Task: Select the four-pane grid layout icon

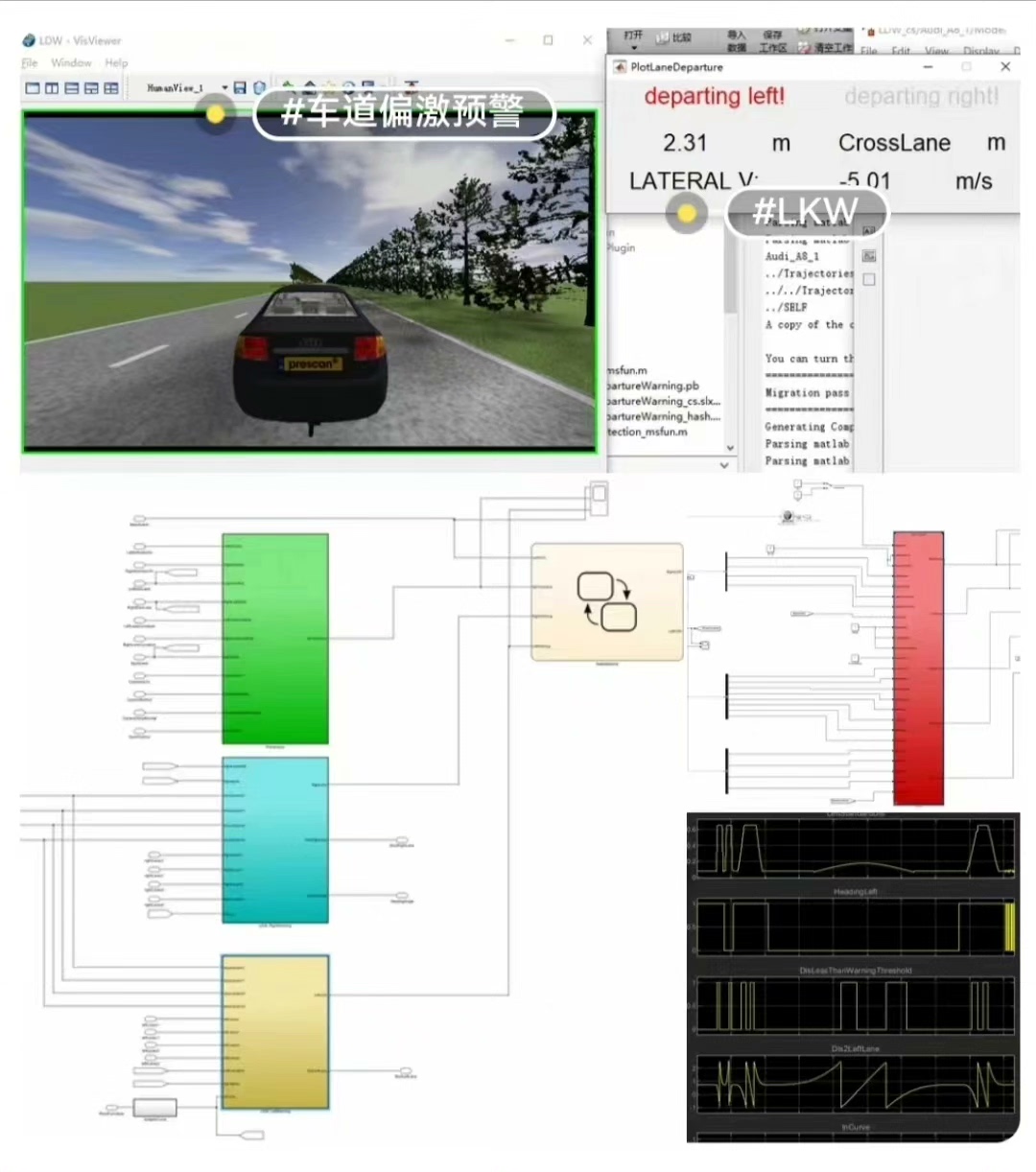Action: pyautogui.click(x=111, y=88)
